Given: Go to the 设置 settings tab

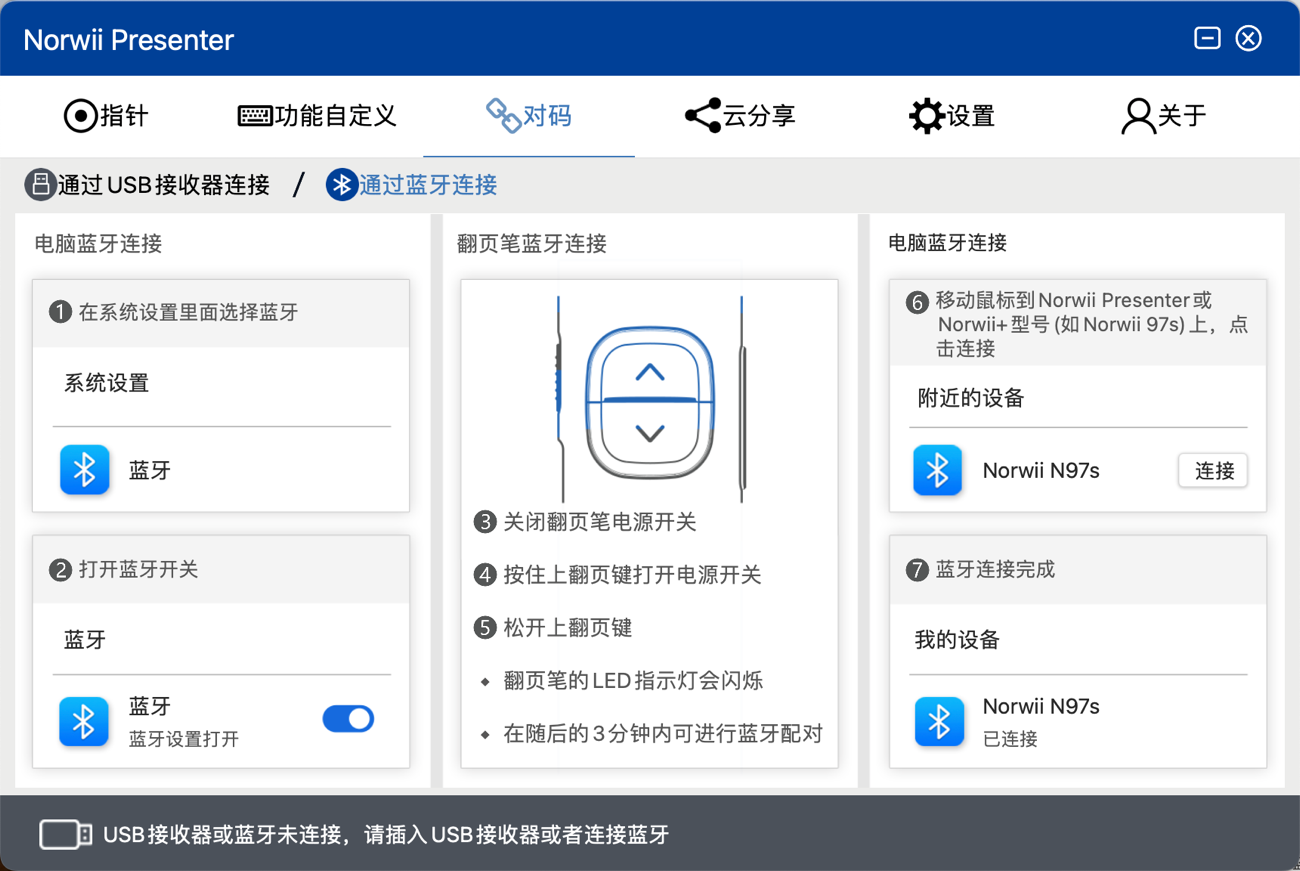Looking at the screenshot, I should pyautogui.click(x=951, y=116).
